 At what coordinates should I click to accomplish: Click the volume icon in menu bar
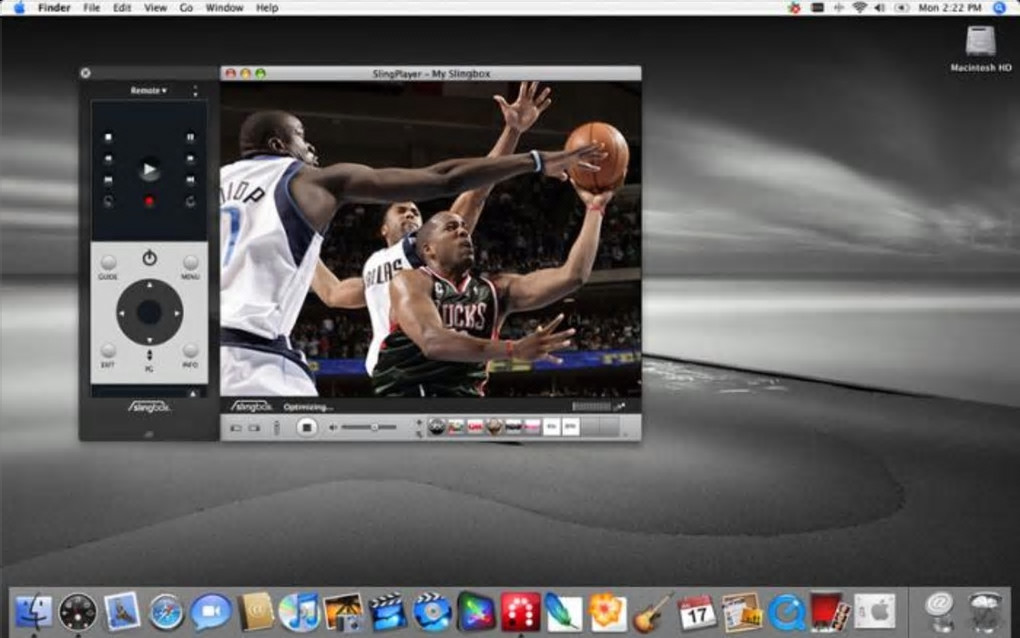[x=880, y=8]
